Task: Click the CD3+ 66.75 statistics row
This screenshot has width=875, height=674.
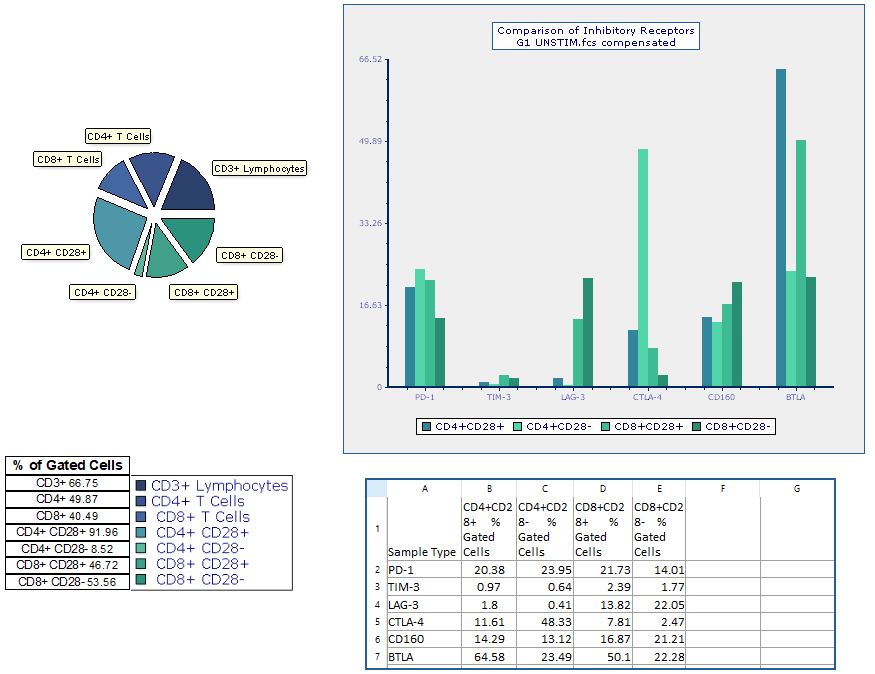Action: pos(68,483)
